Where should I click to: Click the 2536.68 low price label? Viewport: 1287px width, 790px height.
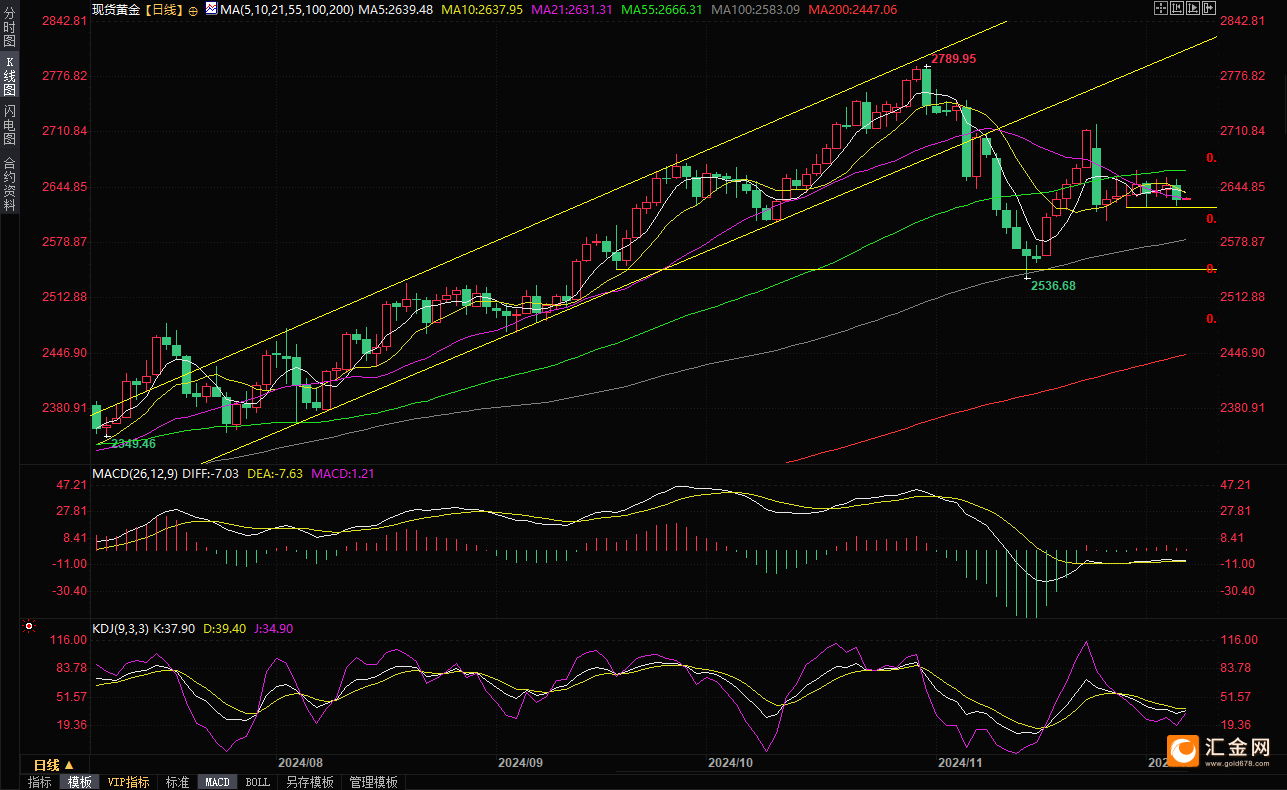click(x=1053, y=285)
